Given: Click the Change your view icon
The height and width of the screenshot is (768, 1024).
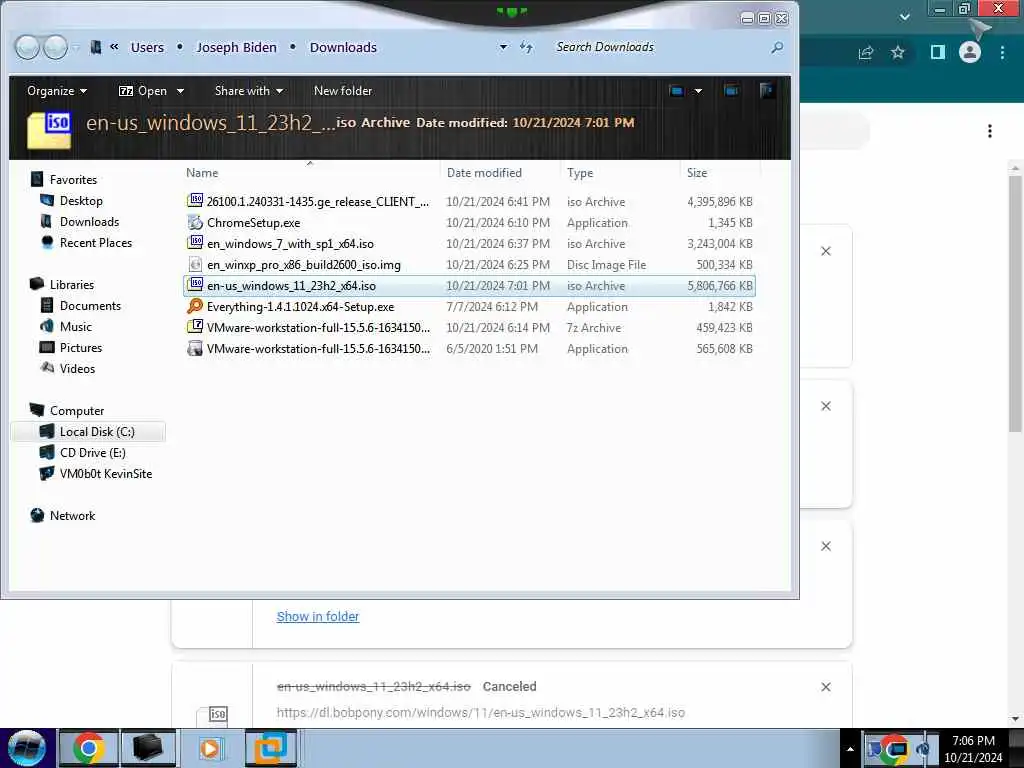Looking at the screenshot, I should coord(677,91).
